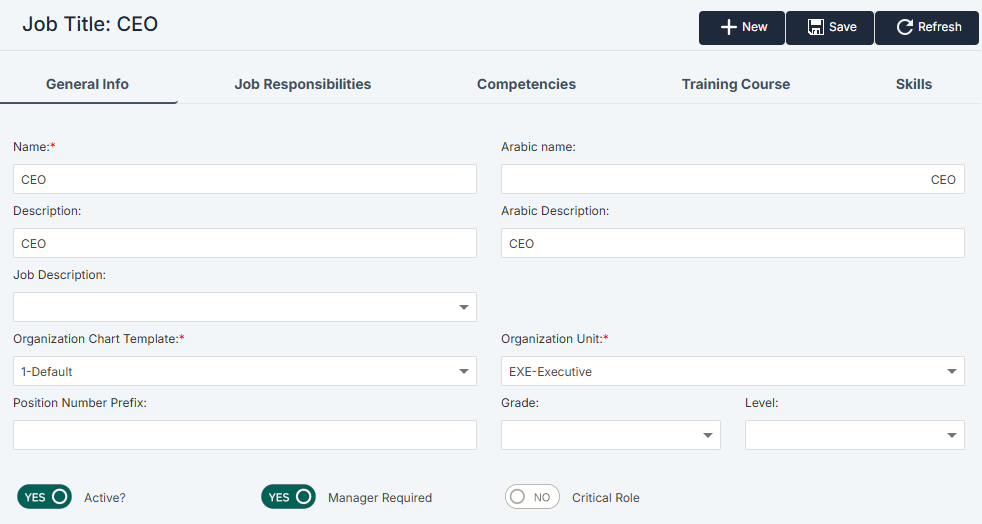Screen dimensions: 982x524
Task: Click the Position Number Prefix field
Action: pos(245,435)
